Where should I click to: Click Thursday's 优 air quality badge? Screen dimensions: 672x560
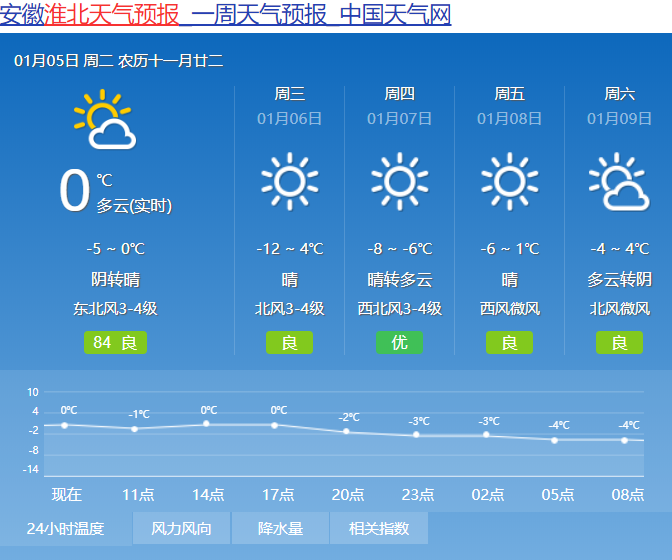coord(399,343)
